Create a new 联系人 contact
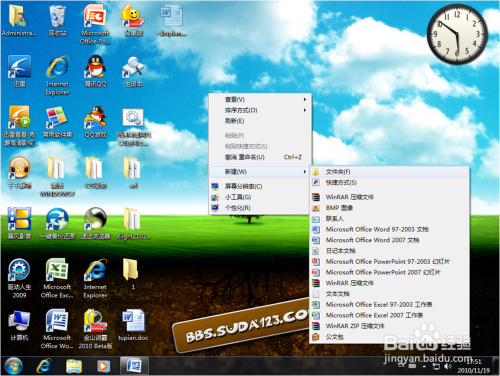The height and width of the screenshot is (376, 500). pyautogui.click(x=390, y=218)
